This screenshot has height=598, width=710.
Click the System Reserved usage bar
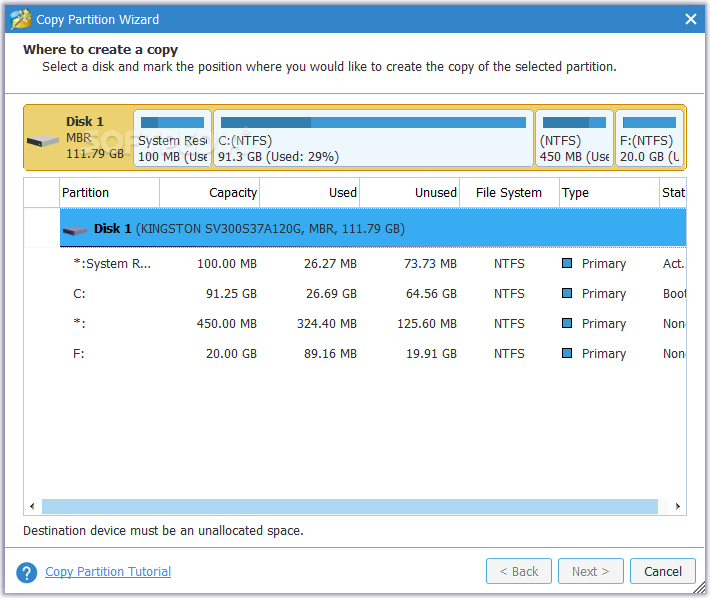pyautogui.click(x=173, y=122)
